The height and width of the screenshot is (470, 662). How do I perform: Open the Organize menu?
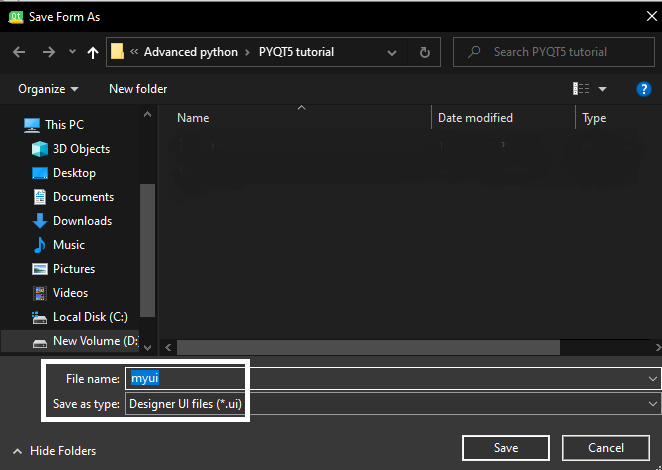point(48,89)
